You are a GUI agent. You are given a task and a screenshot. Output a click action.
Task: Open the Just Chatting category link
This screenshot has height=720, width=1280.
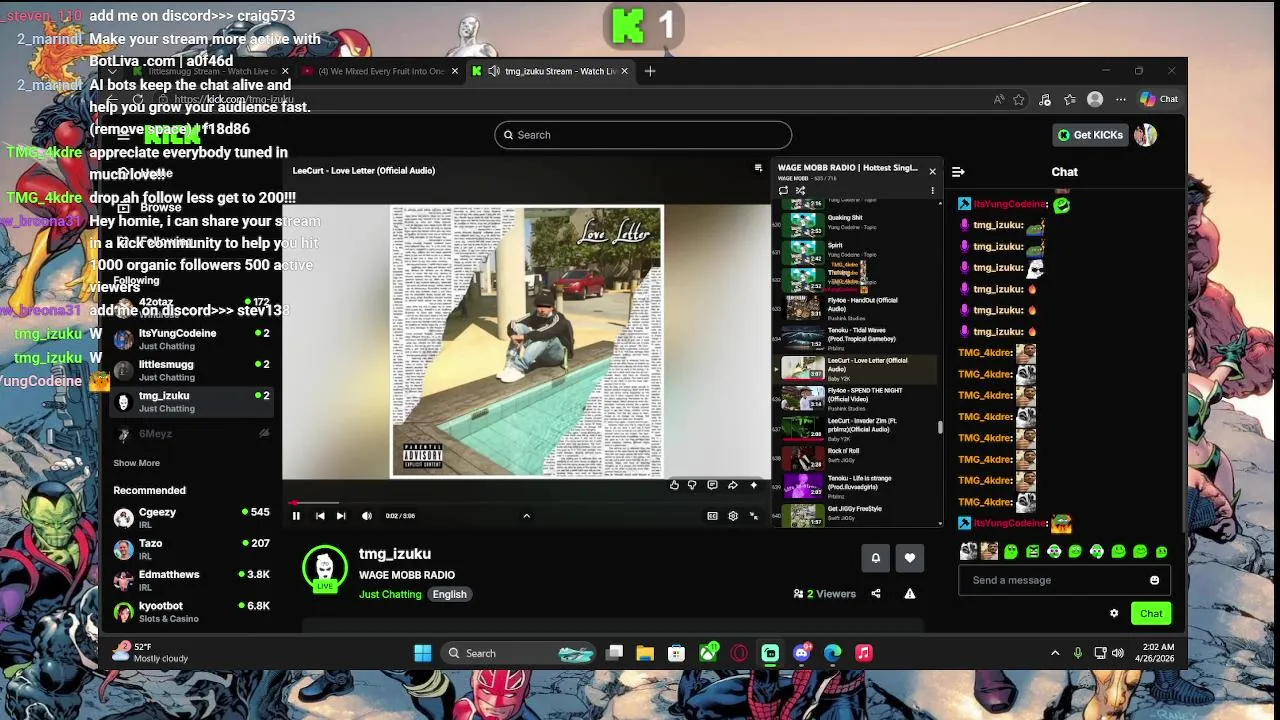click(x=390, y=594)
